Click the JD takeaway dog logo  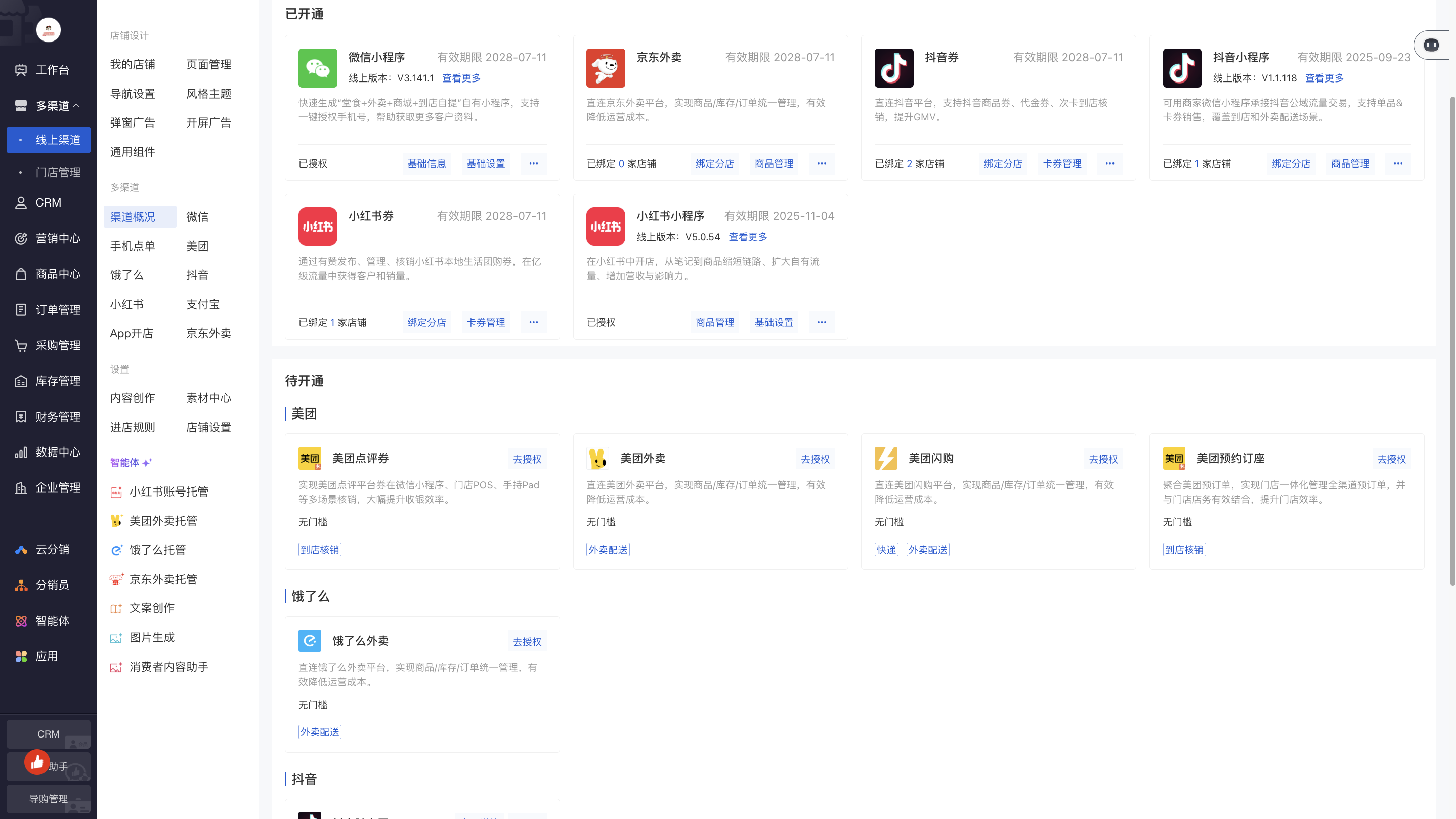606,68
